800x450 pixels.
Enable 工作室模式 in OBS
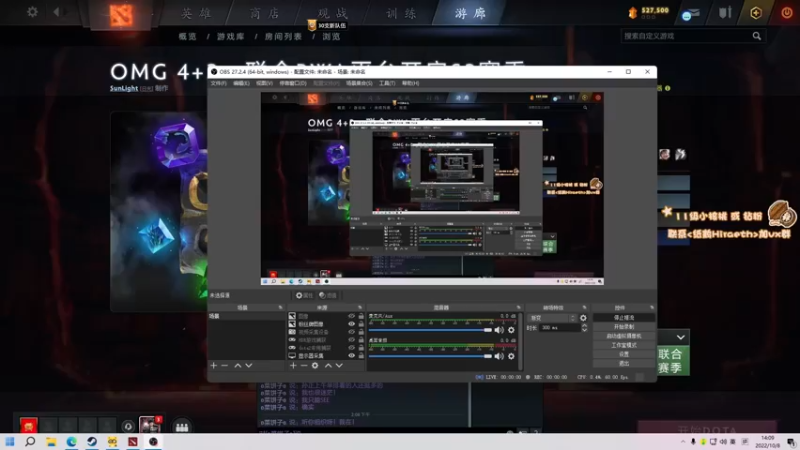(x=624, y=345)
